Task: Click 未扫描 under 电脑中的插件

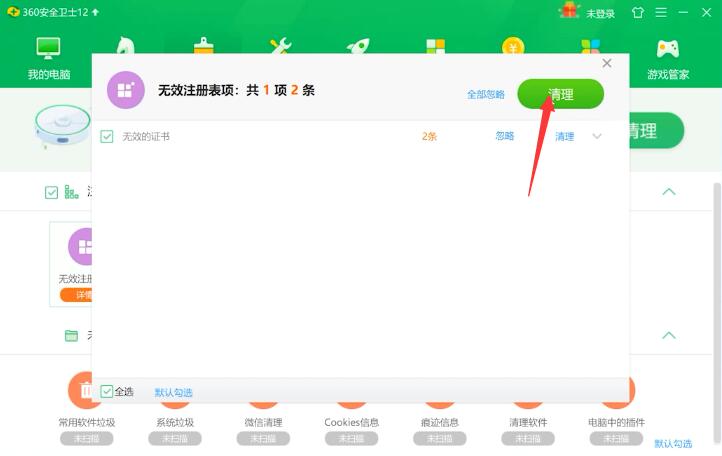Action: tap(616, 438)
